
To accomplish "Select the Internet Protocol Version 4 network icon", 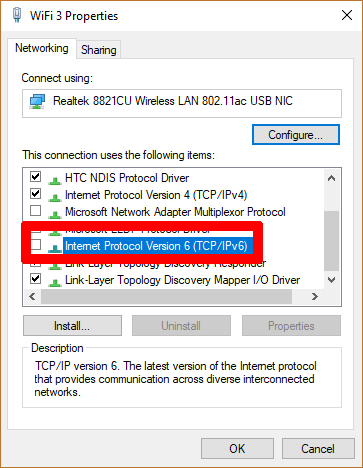I will coord(55,197).
